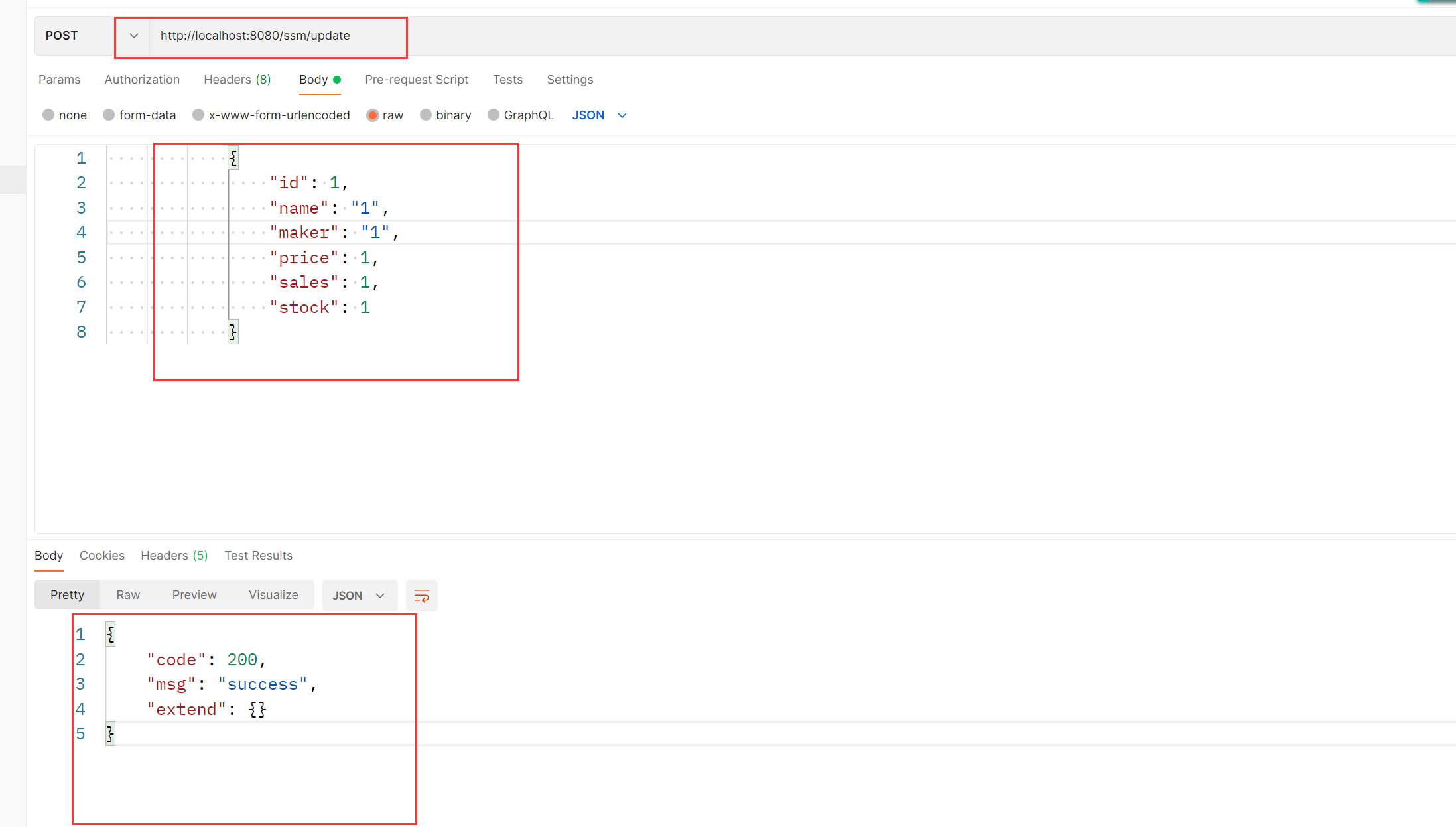This screenshot has height=827, width=1456.
Task: Open the Authorization tab
Action: click(142, 80)
